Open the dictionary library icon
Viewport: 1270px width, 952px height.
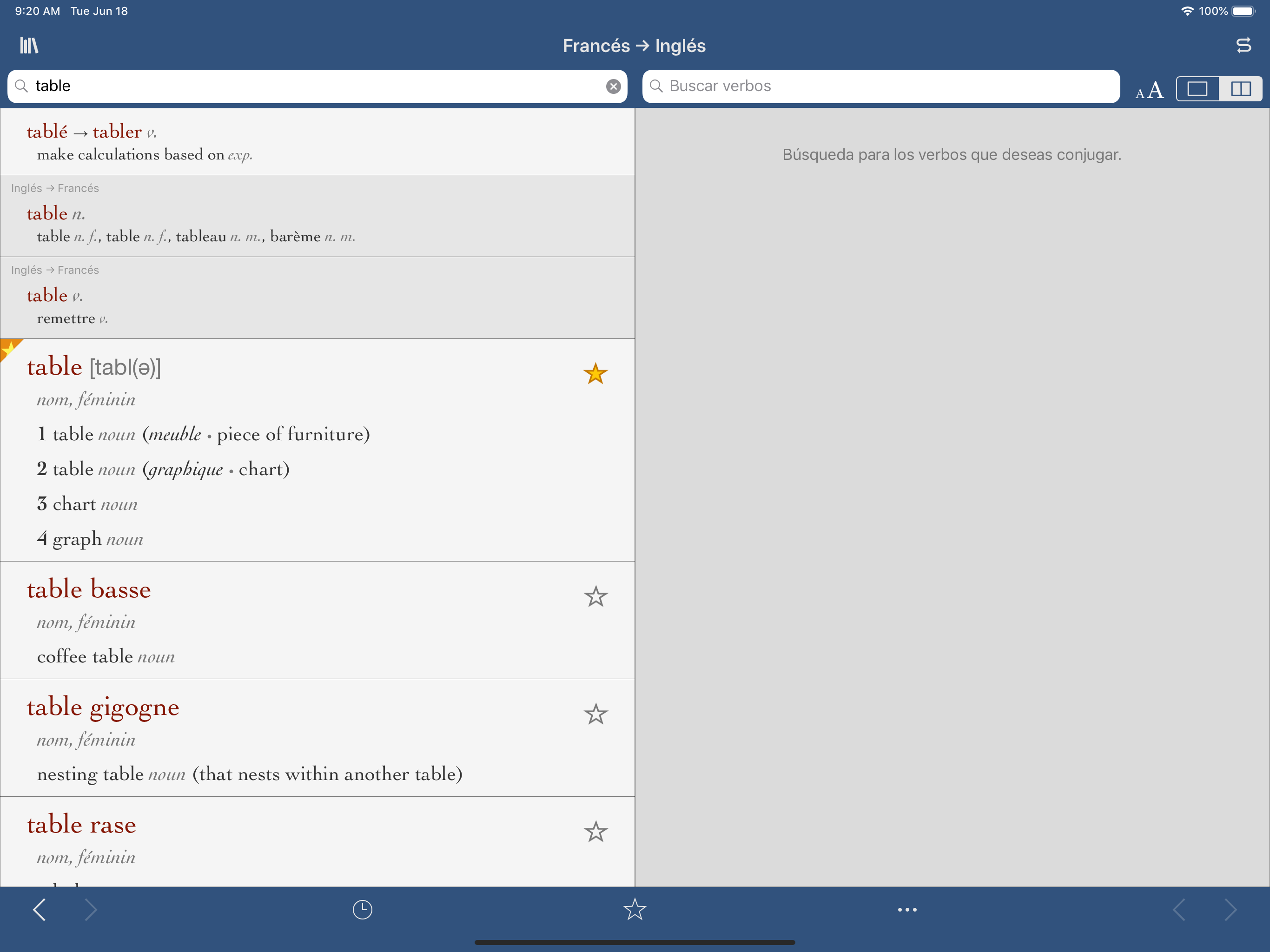coord(29,46)
